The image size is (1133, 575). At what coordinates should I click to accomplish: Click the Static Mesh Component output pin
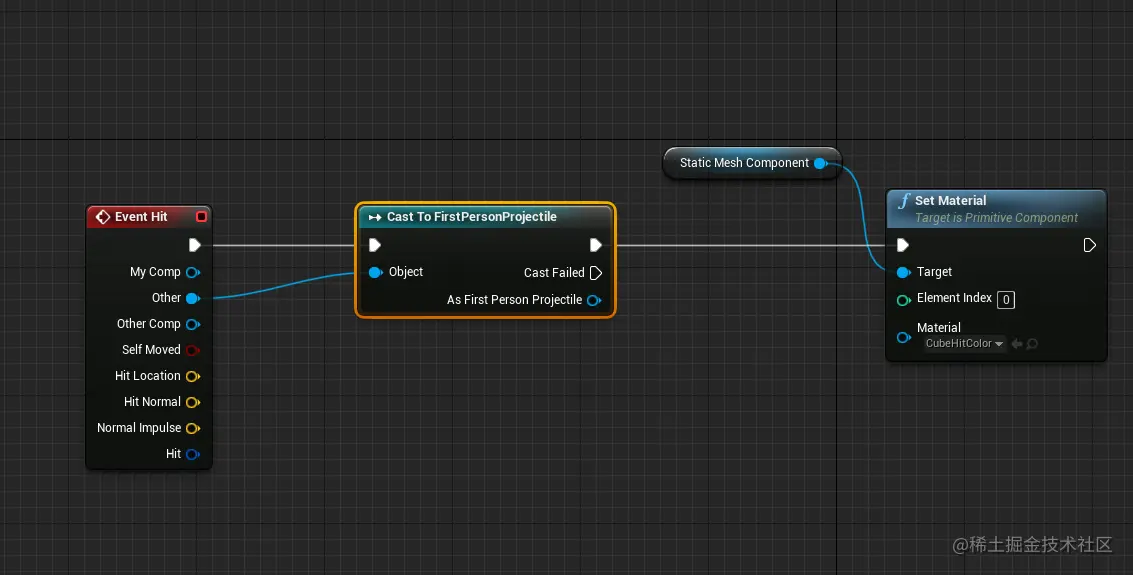821,163
